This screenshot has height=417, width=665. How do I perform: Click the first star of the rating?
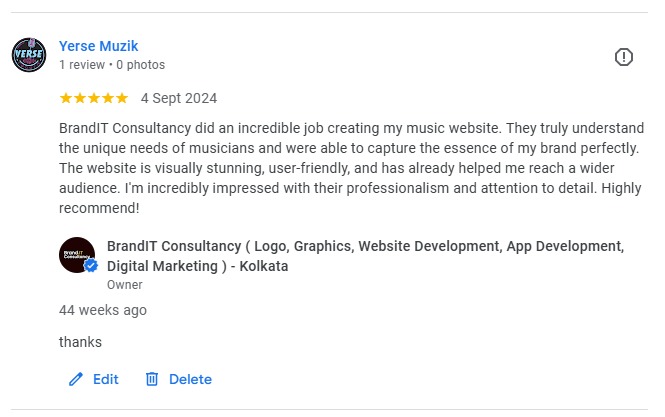pos(66,98)
